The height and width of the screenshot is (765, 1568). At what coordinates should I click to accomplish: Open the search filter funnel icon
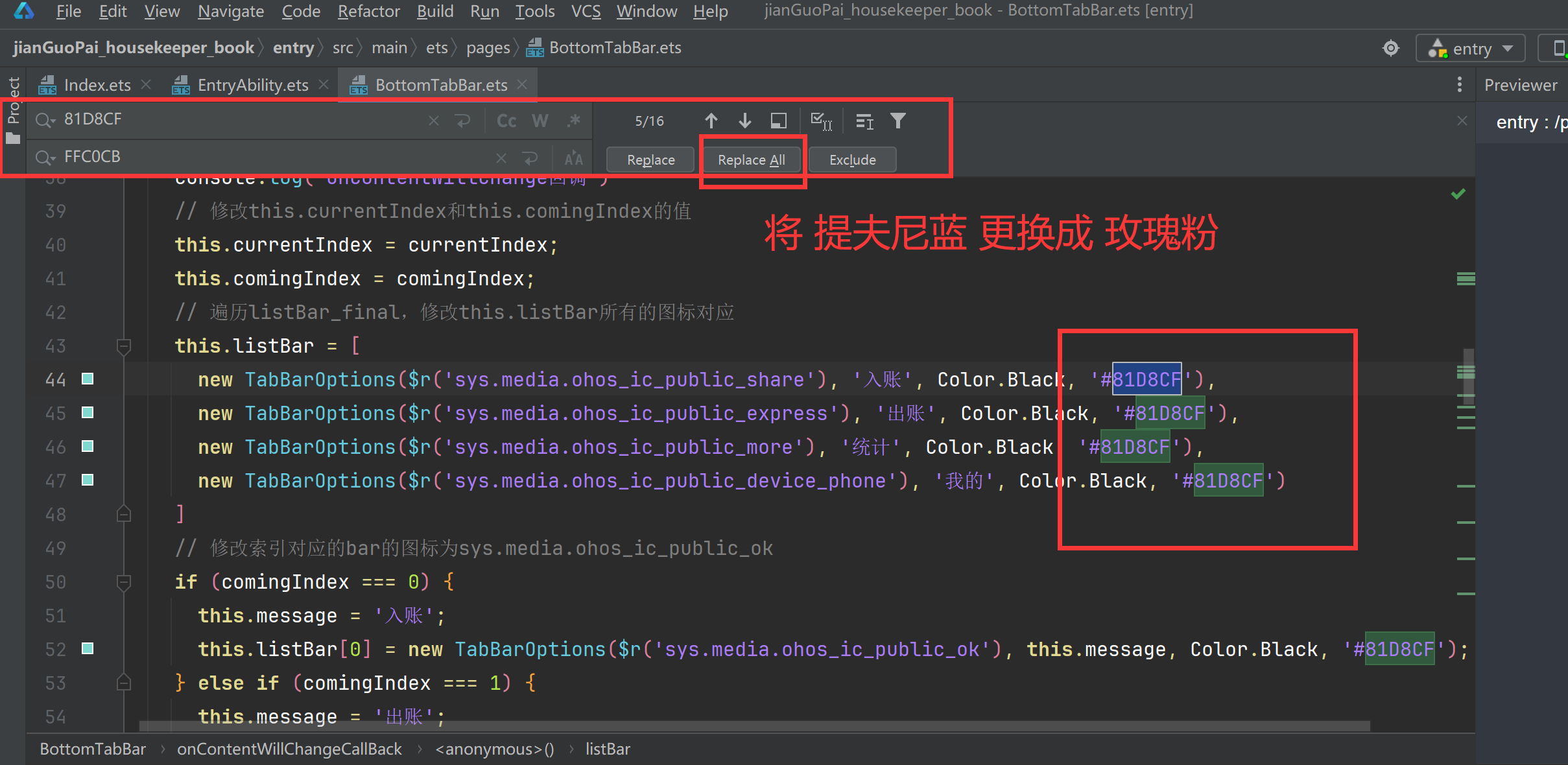pos(897,121)
